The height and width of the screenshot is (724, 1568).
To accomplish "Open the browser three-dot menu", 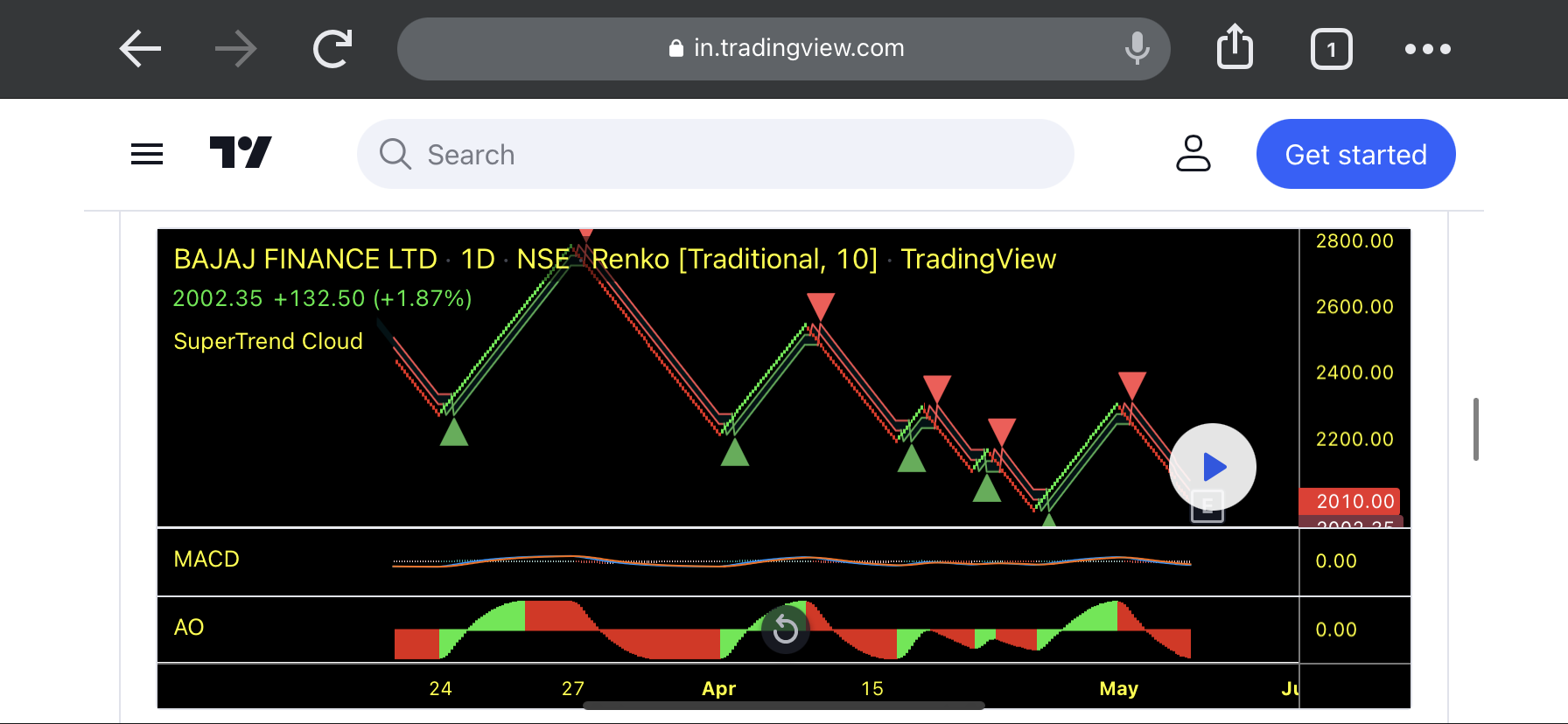I will [x=1428, y=49].
